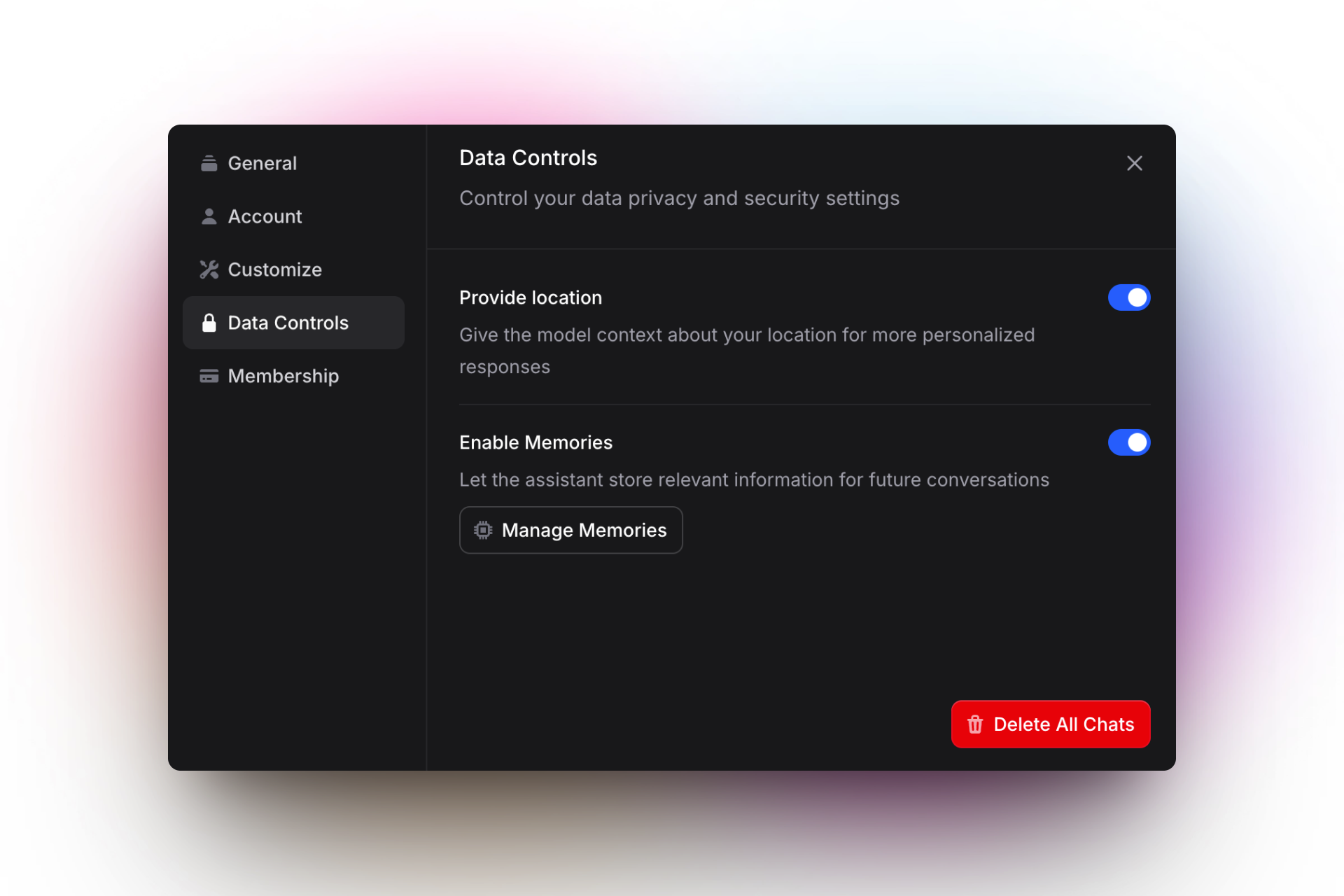Click the Enable Memories setting title
This screenshot has height=896, width=1344.
[535, 442]
